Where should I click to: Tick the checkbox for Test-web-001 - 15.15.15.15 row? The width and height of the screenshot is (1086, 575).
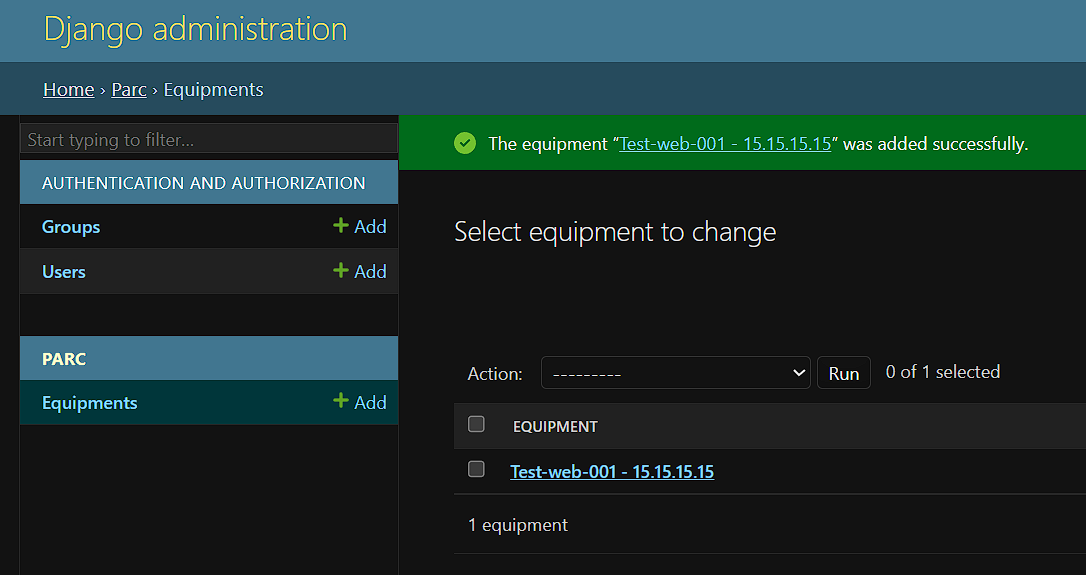(x=476, y=469)
